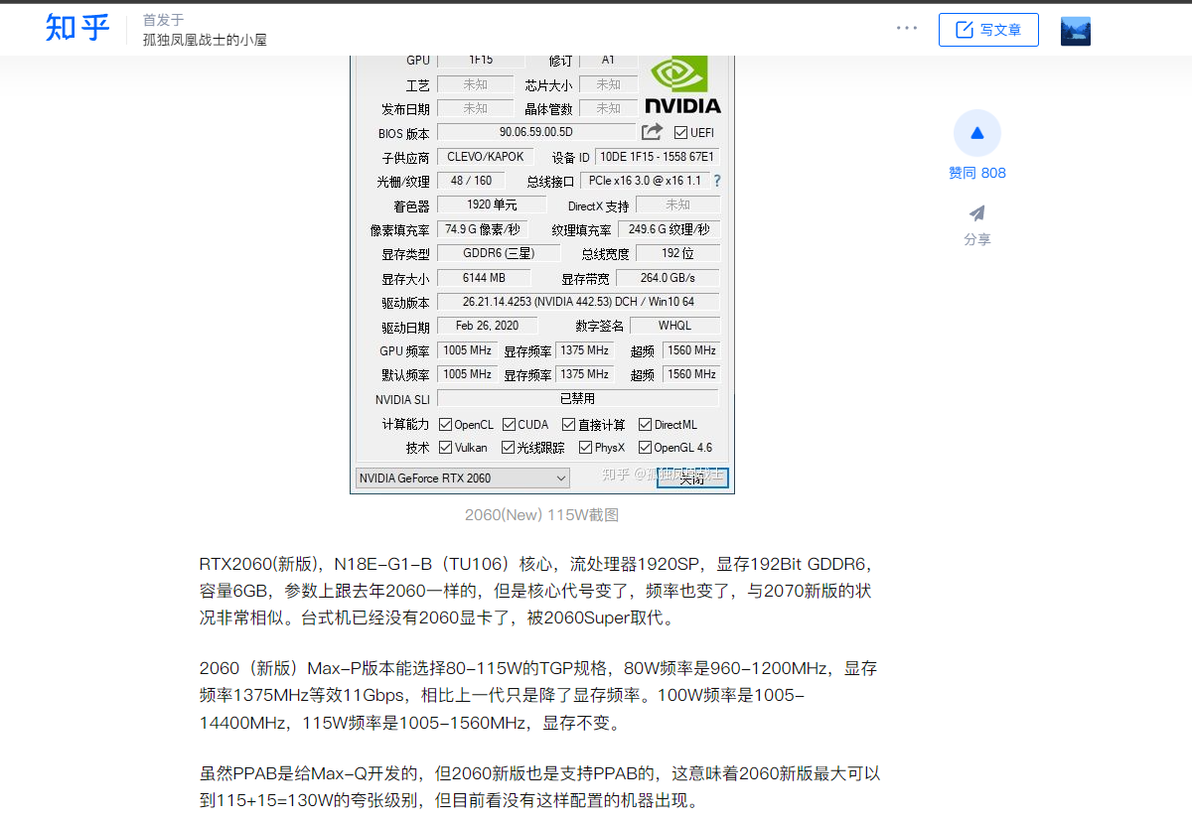
Task: Toggle the 直接计算 checkbox
Action: [568, 424]
